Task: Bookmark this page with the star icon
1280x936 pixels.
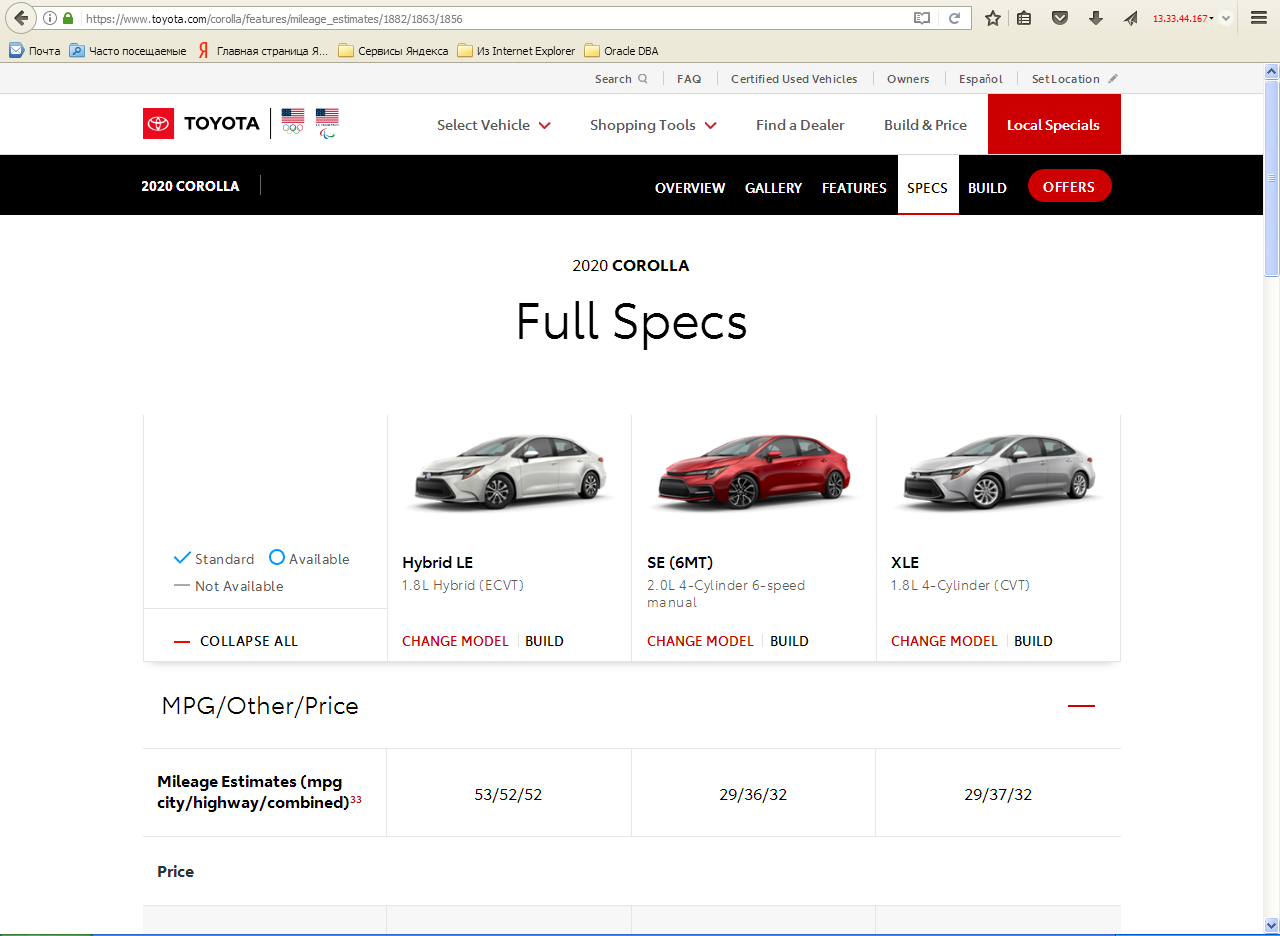Action: [993, 18]
